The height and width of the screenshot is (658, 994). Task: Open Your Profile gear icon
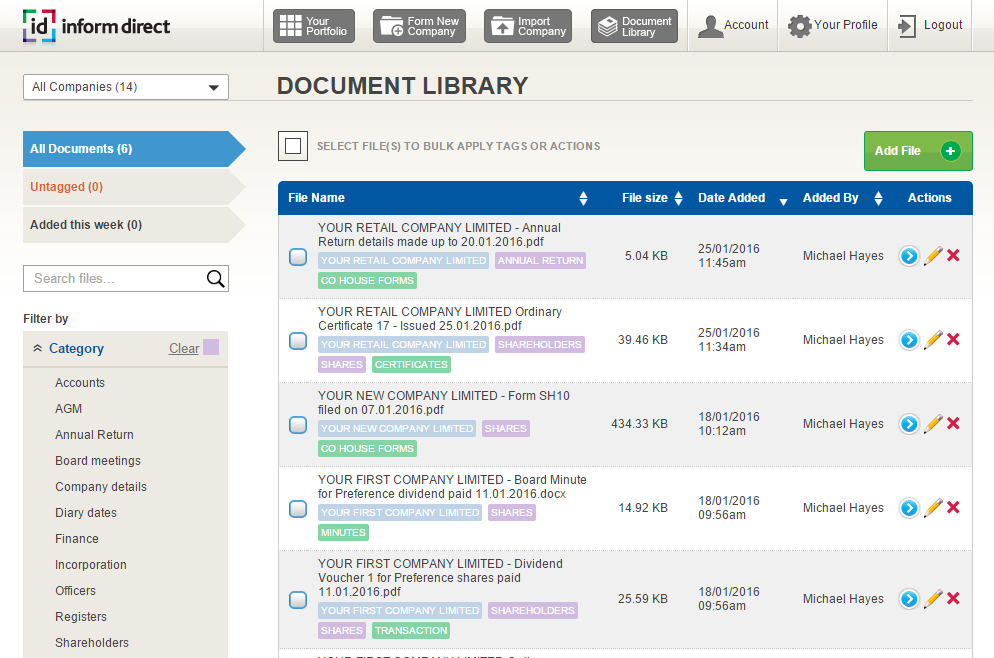[x=799, y=26]
